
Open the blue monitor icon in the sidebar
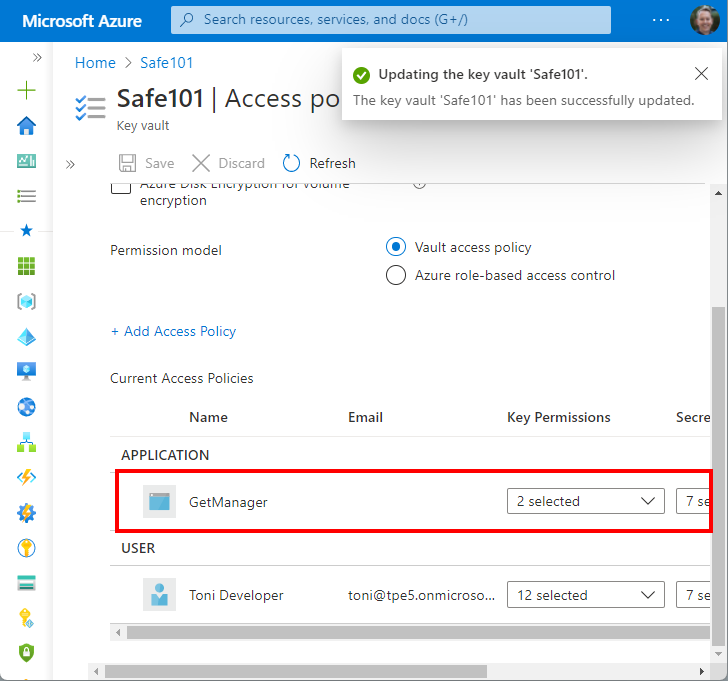[x=26, y=371]
